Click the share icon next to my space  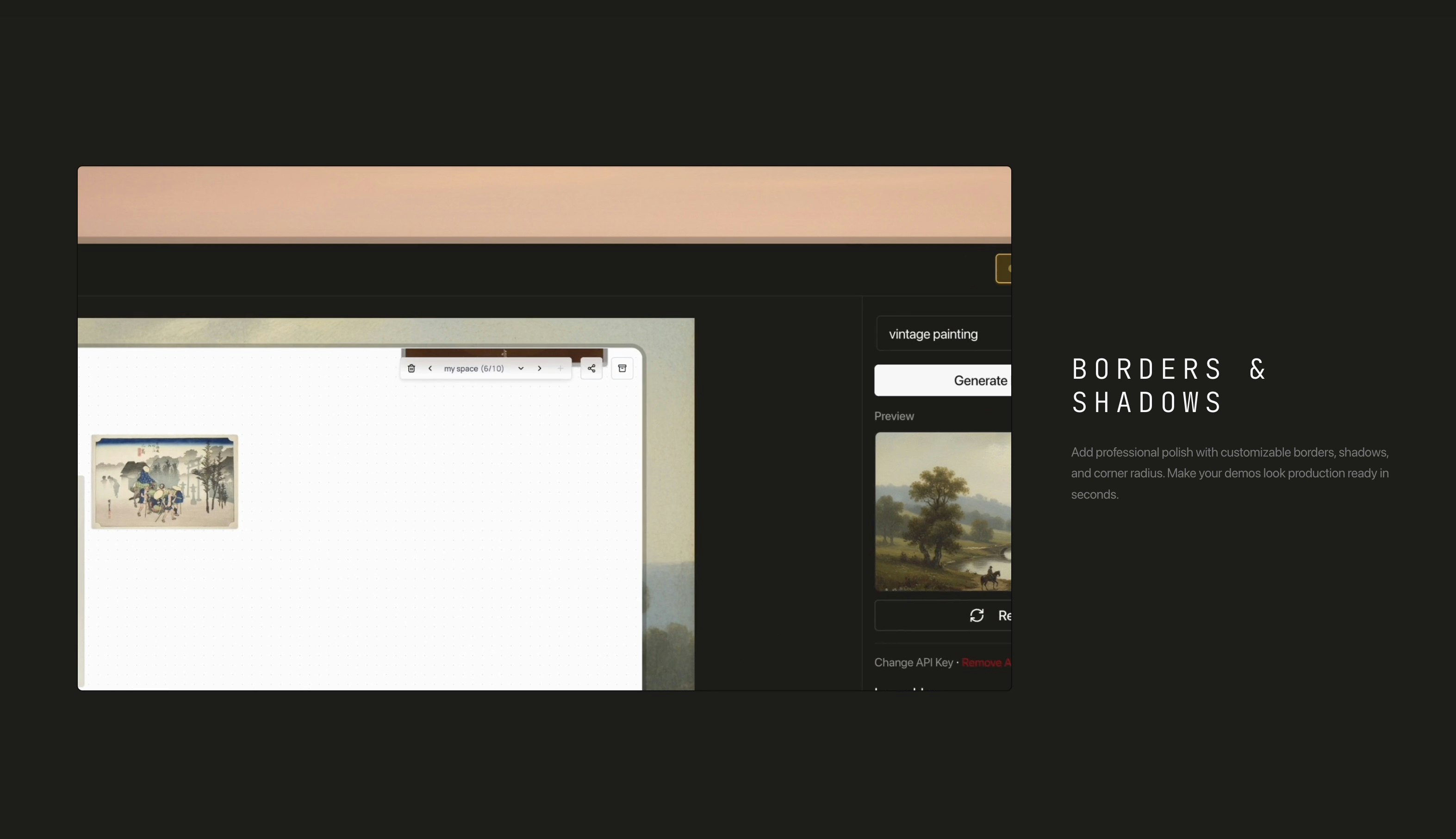[591, 368]
